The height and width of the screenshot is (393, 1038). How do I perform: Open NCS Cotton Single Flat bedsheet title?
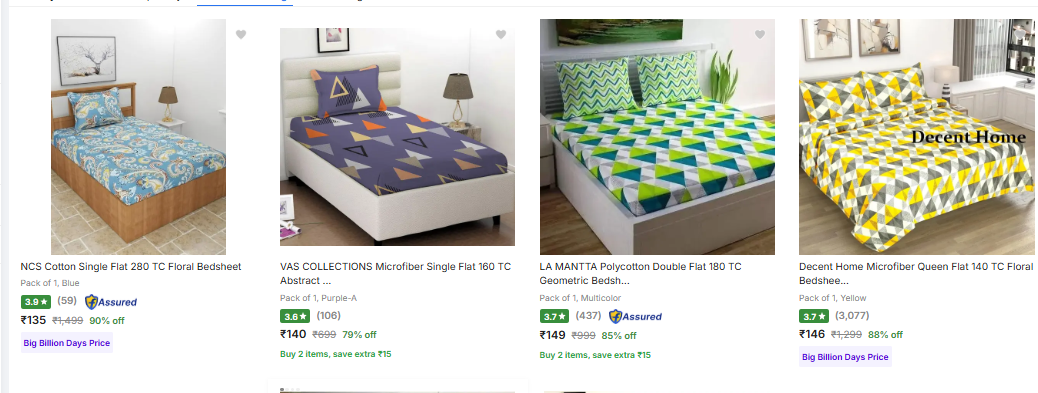tap(131, 267)
